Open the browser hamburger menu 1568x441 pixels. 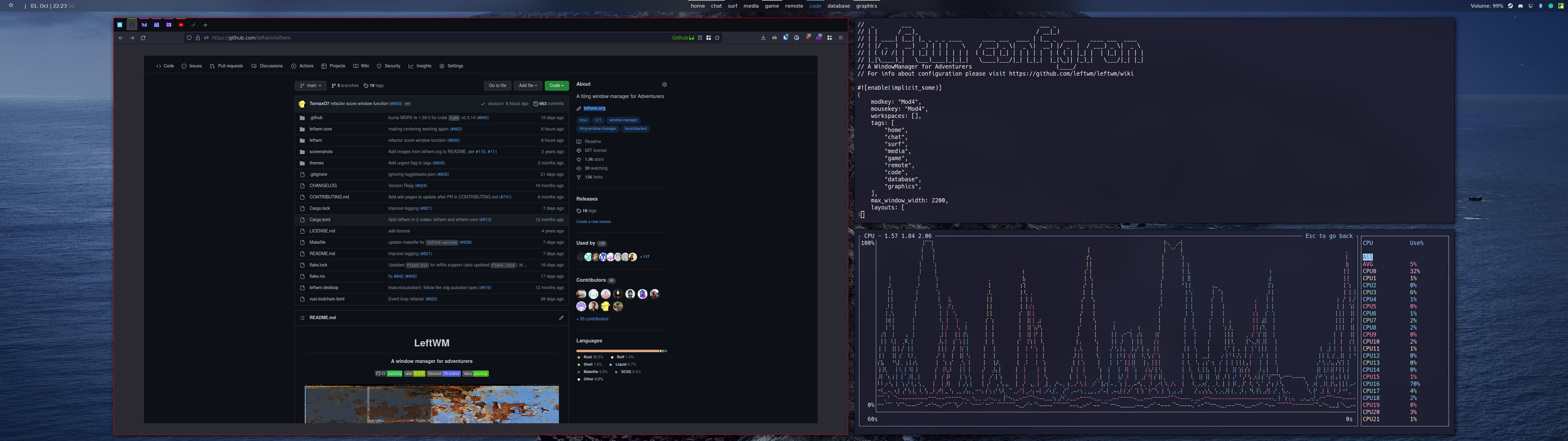click(x=841, y=38)
